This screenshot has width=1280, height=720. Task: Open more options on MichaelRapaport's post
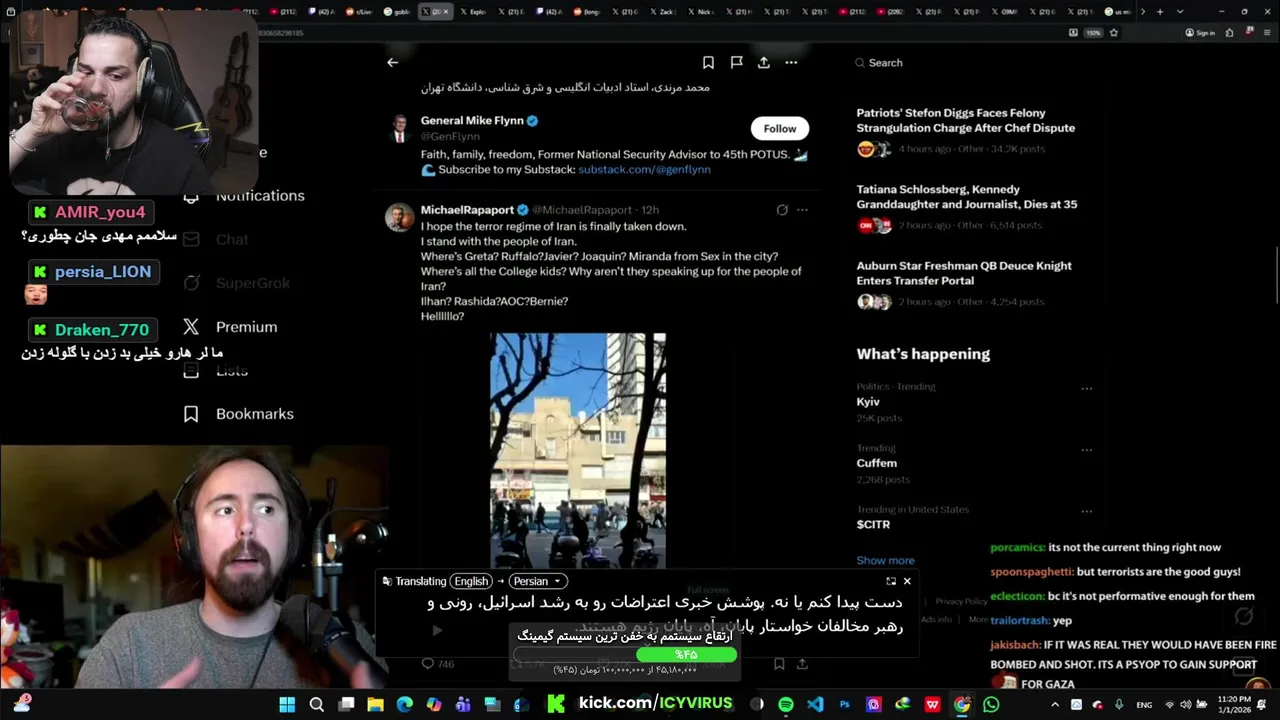[802, 210]
